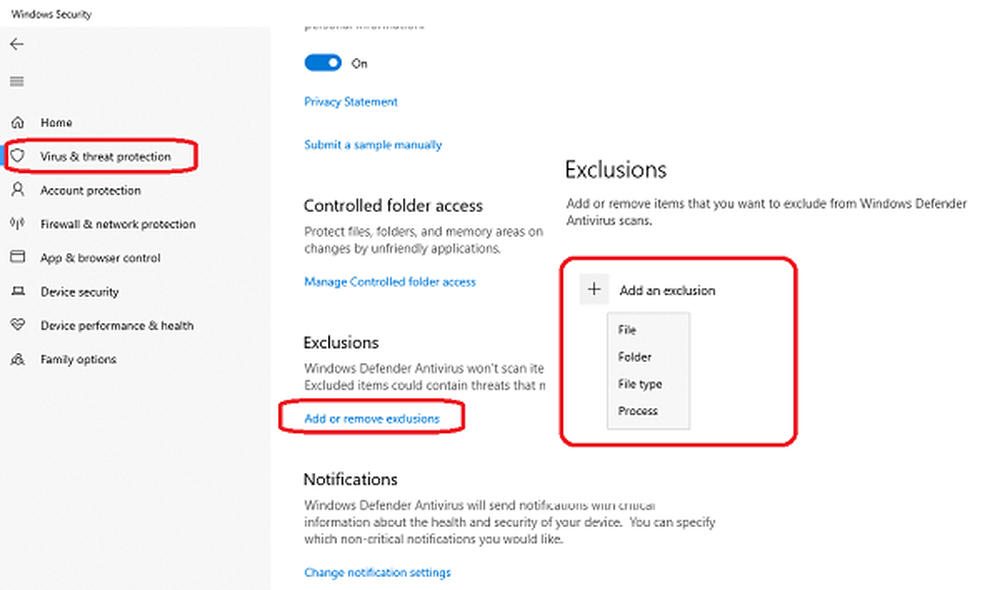Open Manage Controlled folder access link
This screenshot has height=590, width=1000.
pyautogui.click(x=390, y=282)
